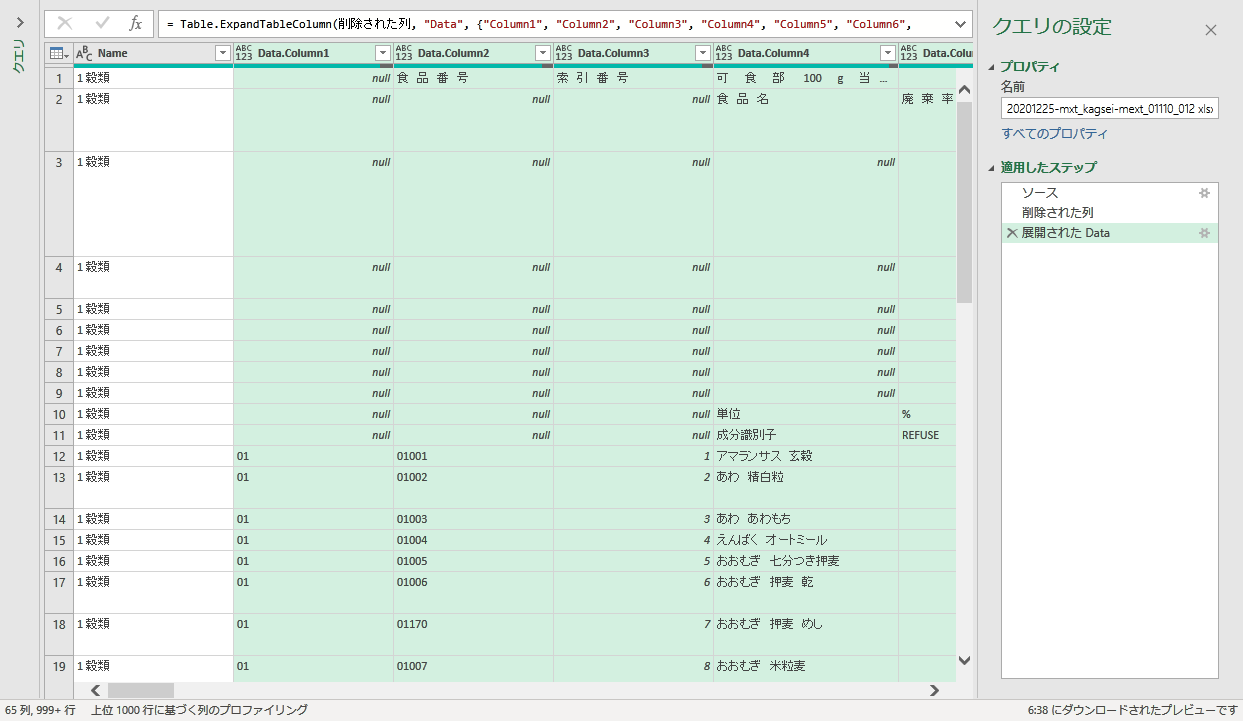Expand the クエリ pane with the chevron
Image resolution: width=1243 pixels, height=721 pixels.
point(19,21)
